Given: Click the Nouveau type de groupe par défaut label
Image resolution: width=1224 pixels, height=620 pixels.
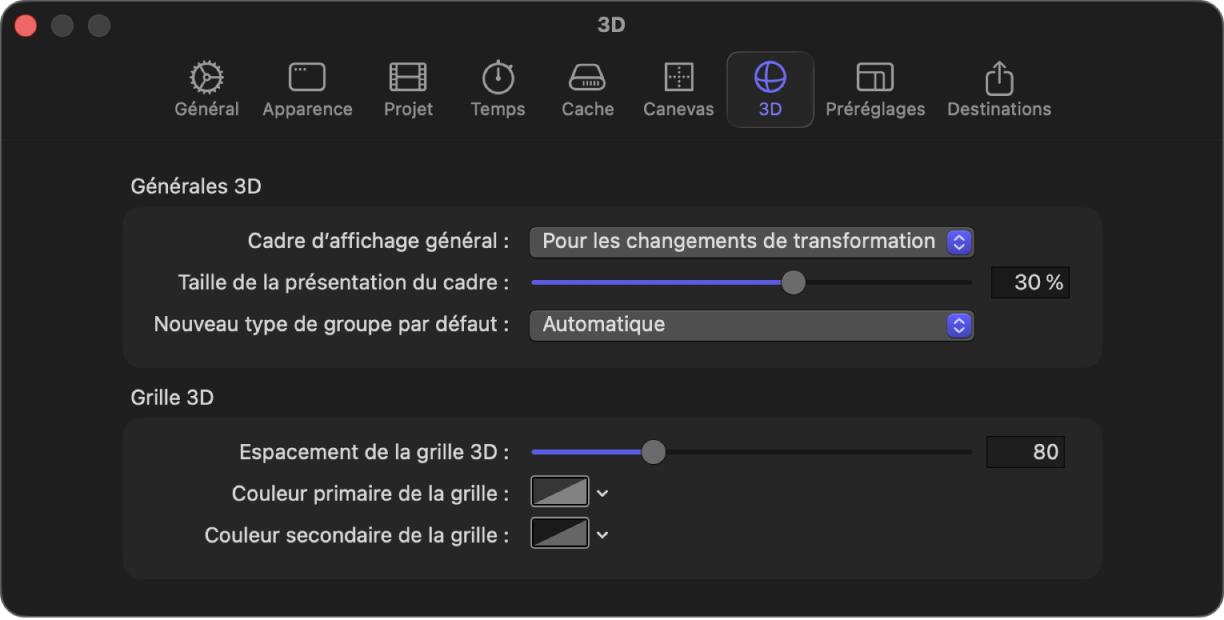Looking at the screenshot, I should (331, 325).
